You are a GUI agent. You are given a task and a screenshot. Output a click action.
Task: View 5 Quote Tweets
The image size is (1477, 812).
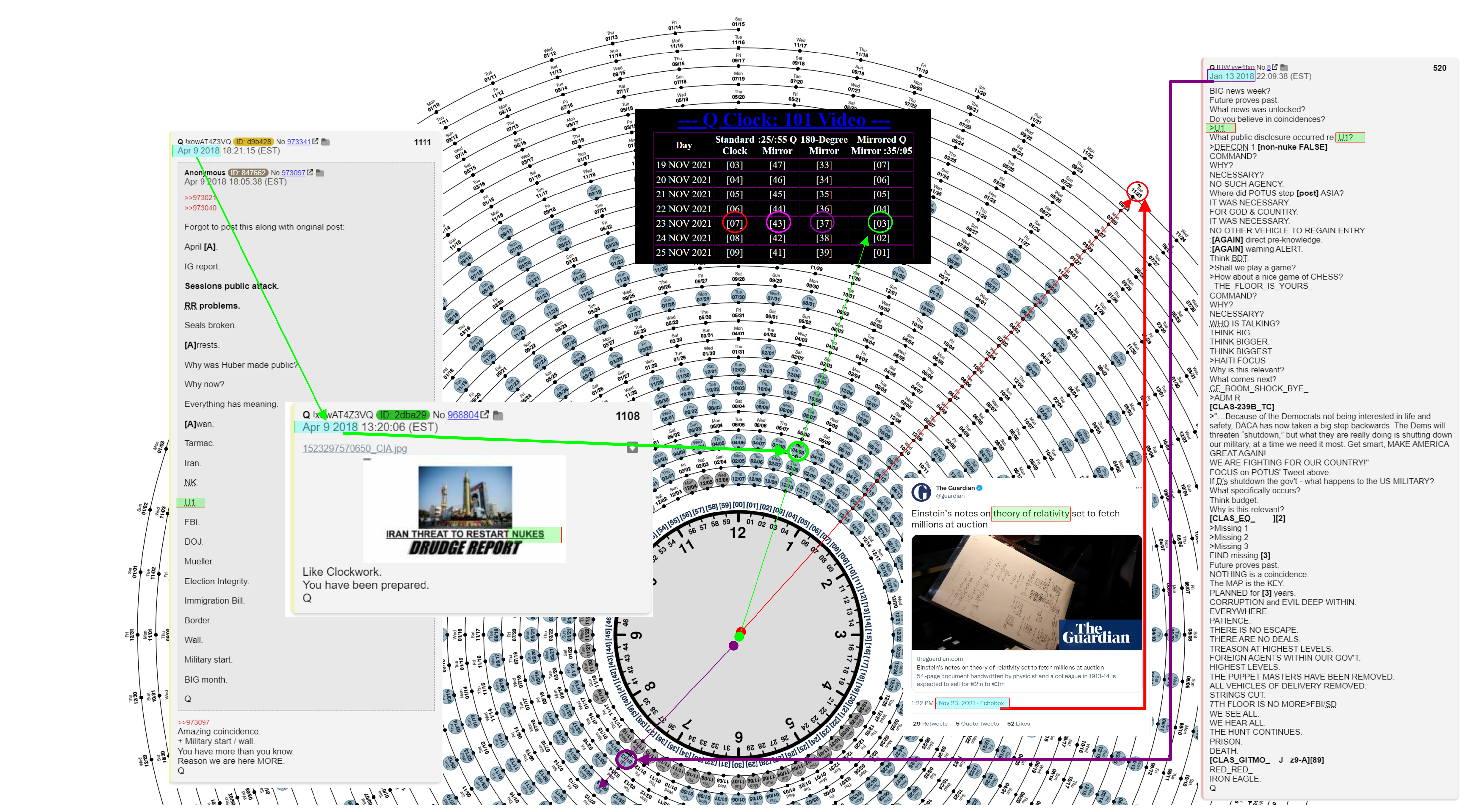coord(977,724)
